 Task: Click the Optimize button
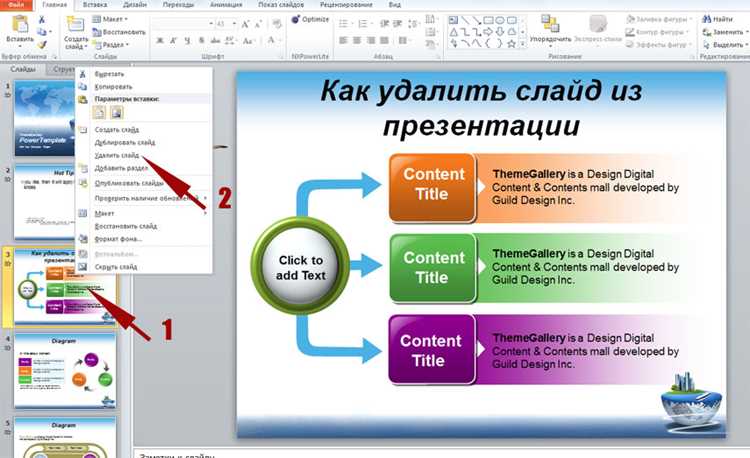310,19
